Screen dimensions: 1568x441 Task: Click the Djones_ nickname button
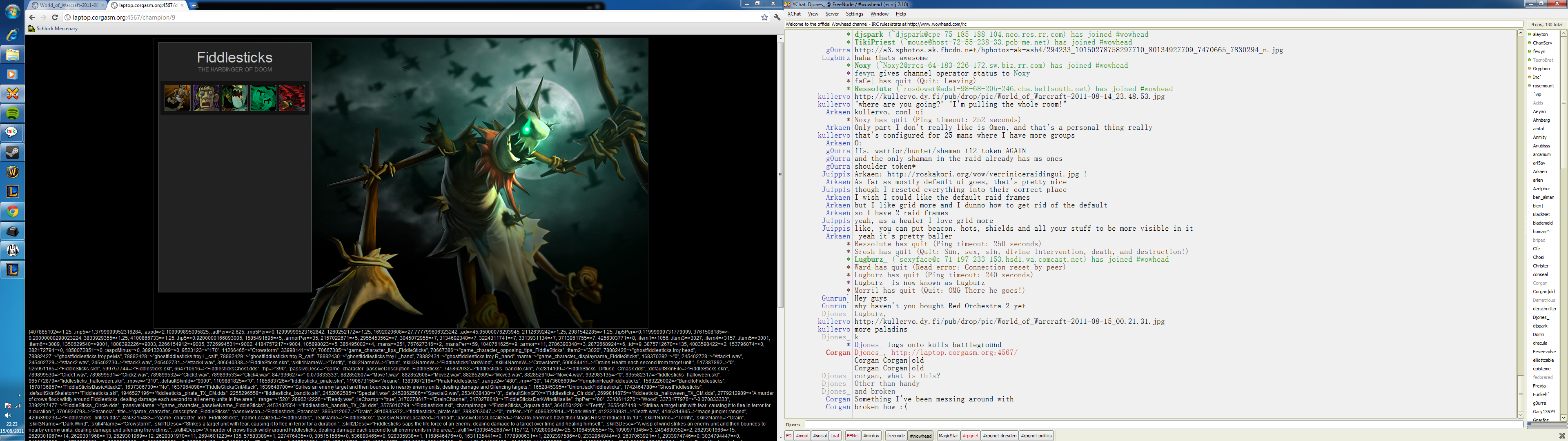click(x=794, y=425)
